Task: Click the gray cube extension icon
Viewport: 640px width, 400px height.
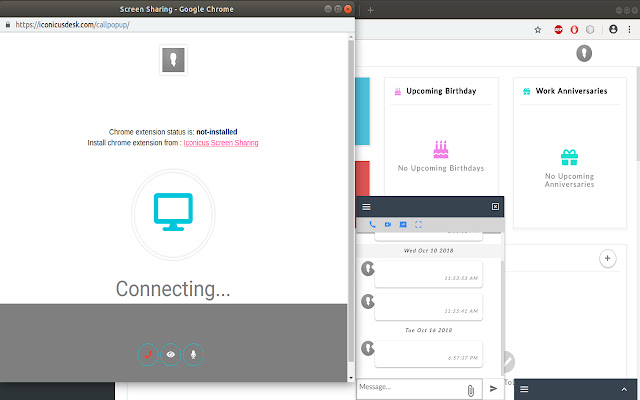Action: (590, 29)
